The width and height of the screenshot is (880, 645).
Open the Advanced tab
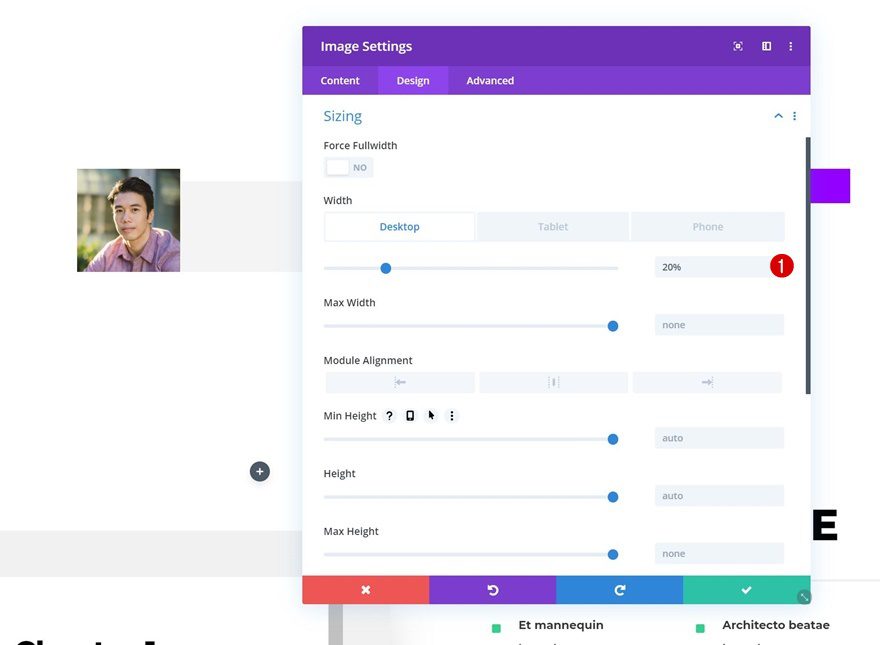tap(490, 81)
